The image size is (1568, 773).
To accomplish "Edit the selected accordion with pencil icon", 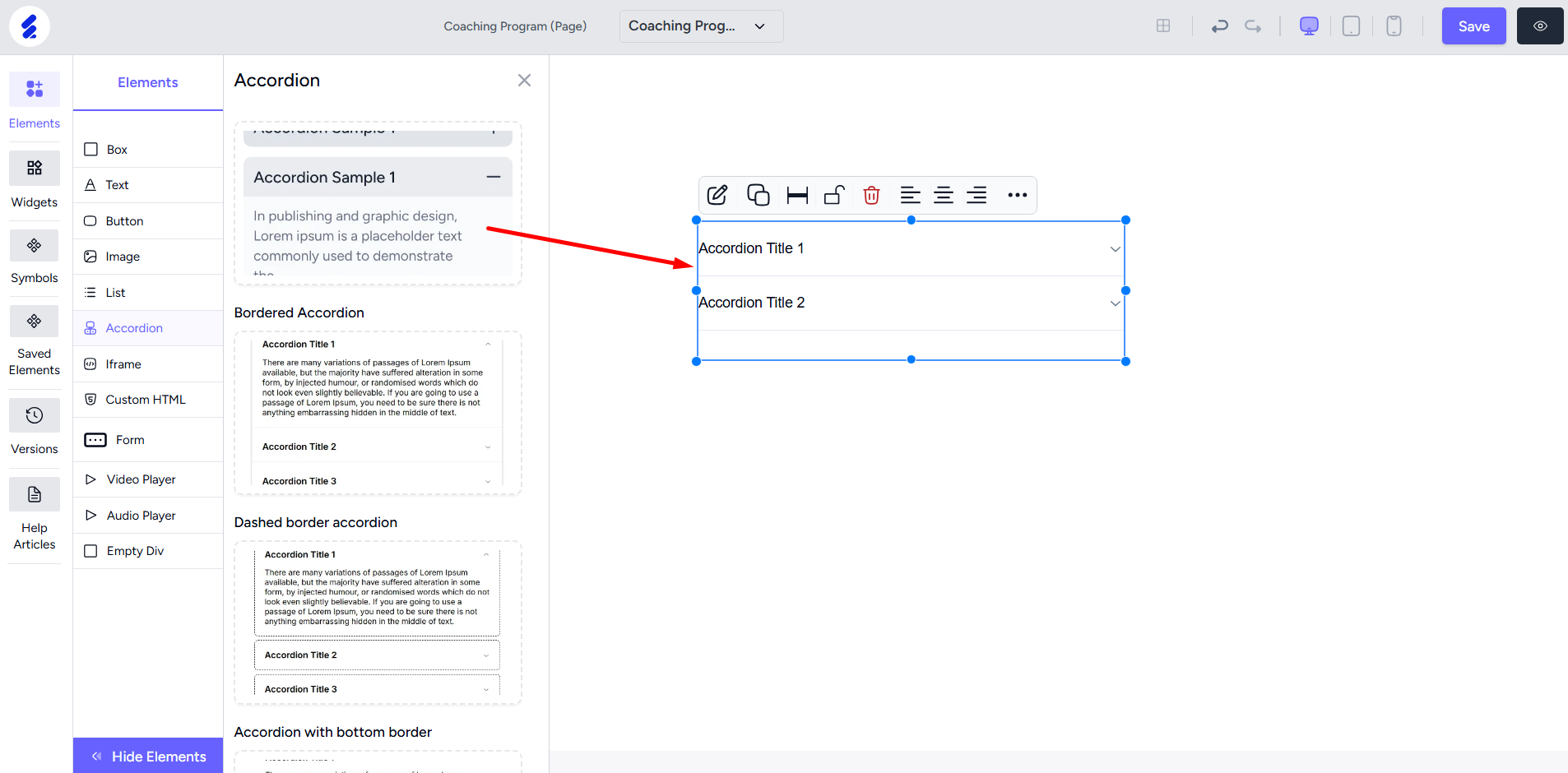I will click(x=717, y=195).
